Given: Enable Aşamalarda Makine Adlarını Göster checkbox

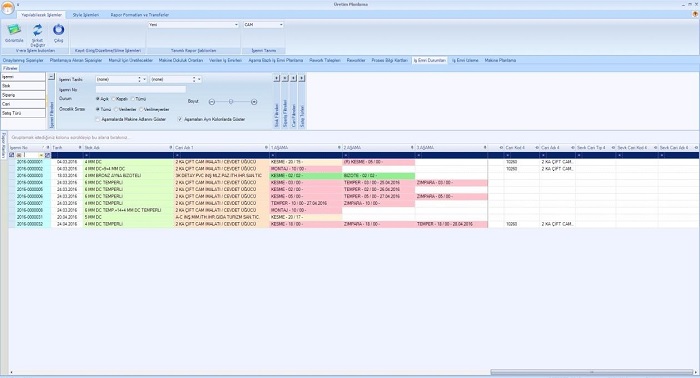Looking at the screenshot, I should 98,120.
